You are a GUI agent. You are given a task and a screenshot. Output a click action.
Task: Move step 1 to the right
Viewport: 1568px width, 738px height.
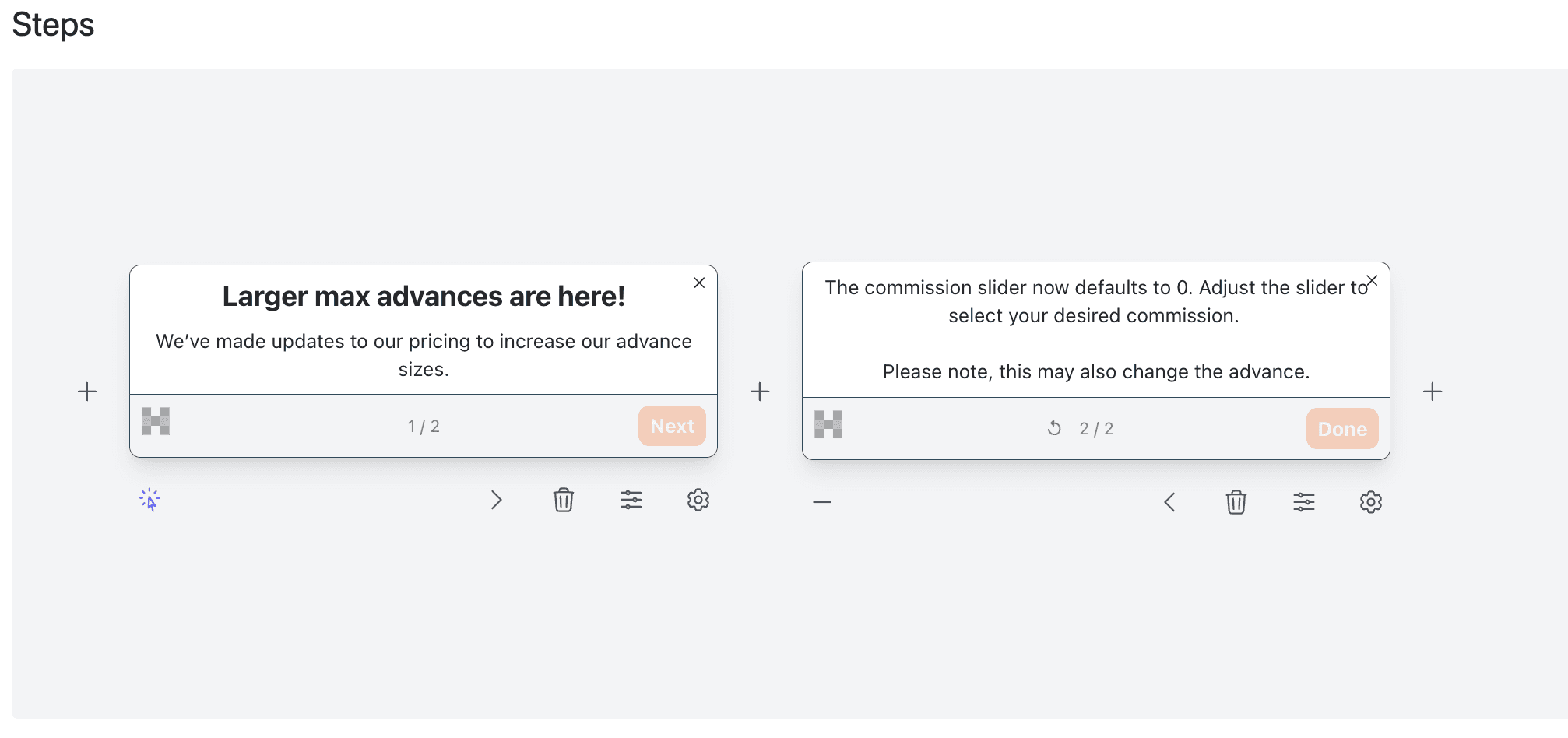pyautogui.click(x=497, y=500)
